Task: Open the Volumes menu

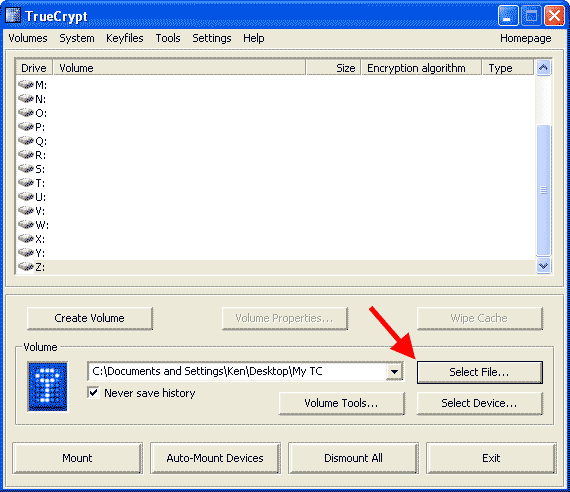Action: pyautogui.click(x=28, y=38)
